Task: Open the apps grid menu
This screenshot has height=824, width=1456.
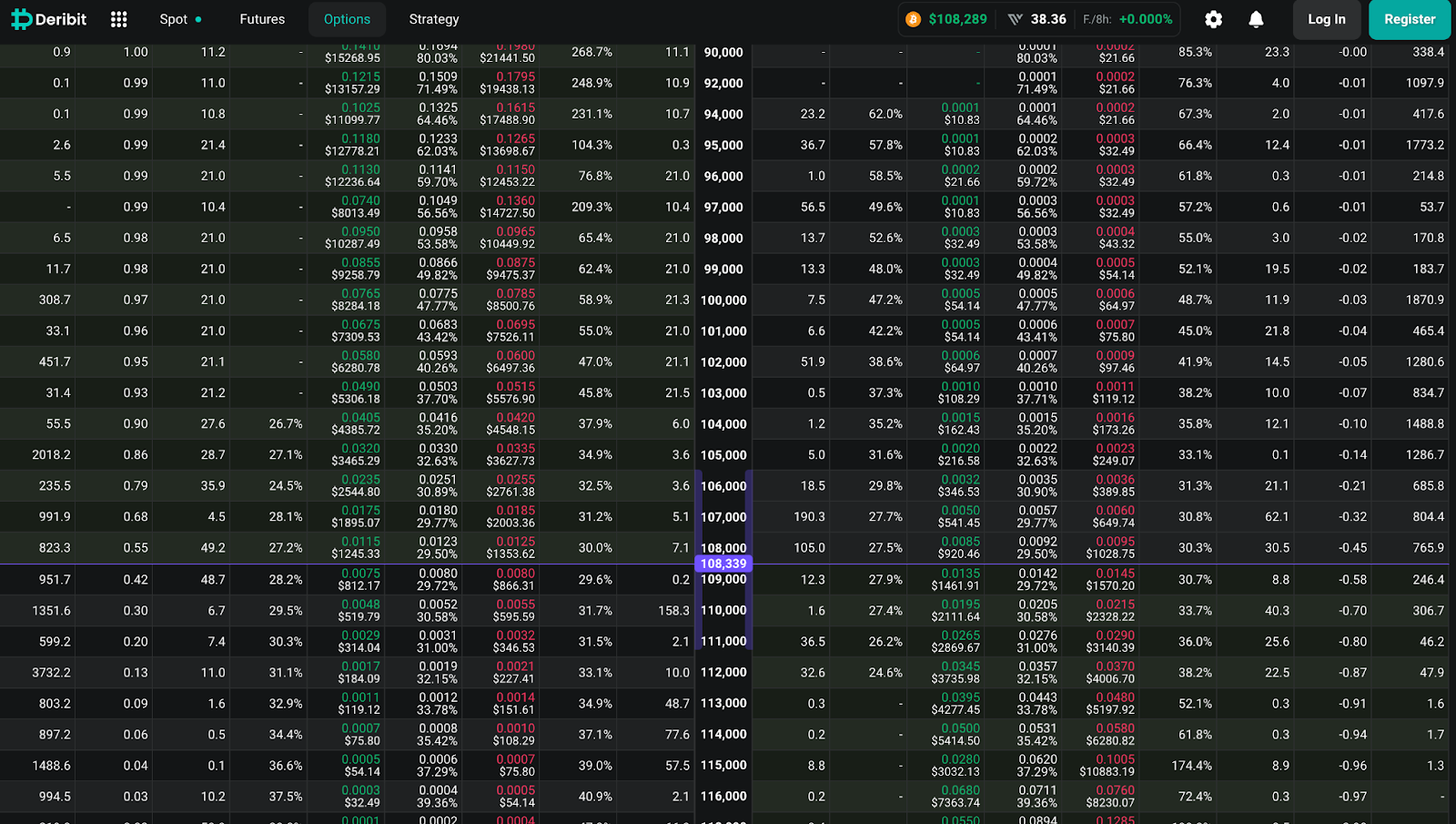Action: pos(118,19)
